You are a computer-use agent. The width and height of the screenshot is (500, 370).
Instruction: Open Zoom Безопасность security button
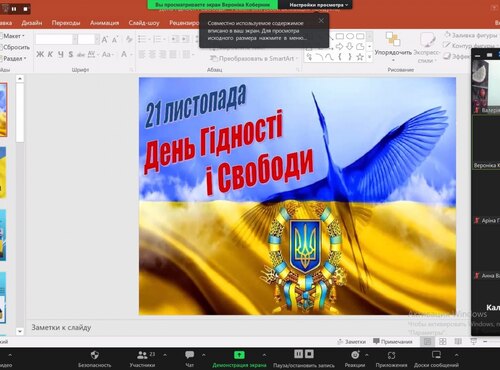click(x=94, y=359)
